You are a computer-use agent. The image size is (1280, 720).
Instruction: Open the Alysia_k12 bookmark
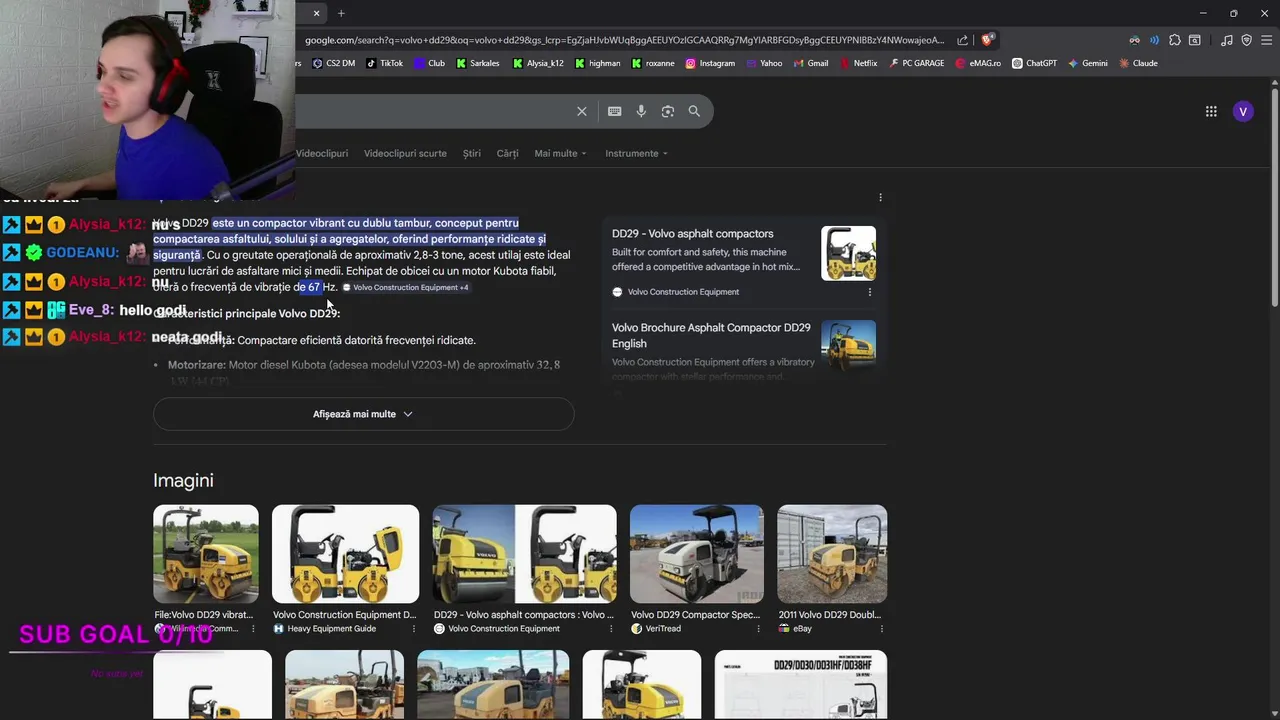tap(538, 63)
